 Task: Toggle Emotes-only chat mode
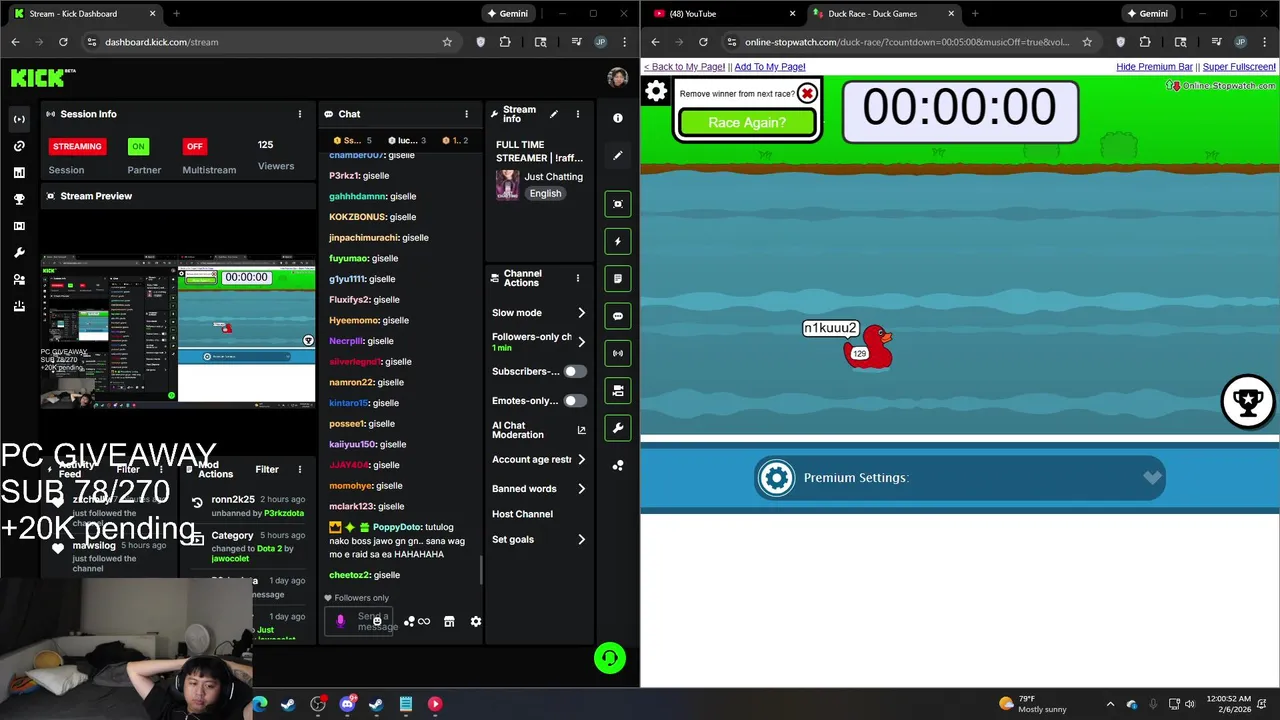(x=574, y=401)
